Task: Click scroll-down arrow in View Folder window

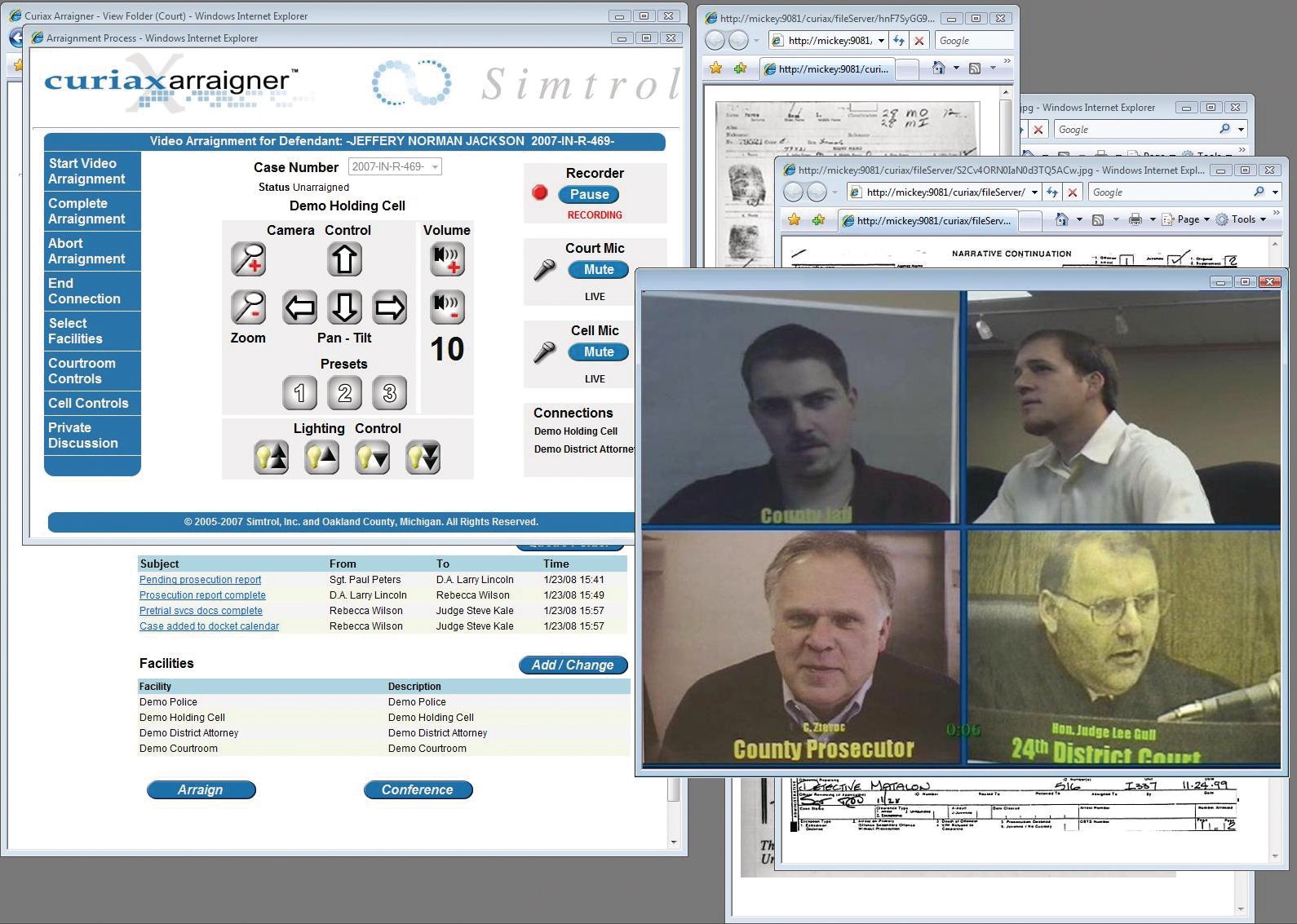Action: (674, 842)
